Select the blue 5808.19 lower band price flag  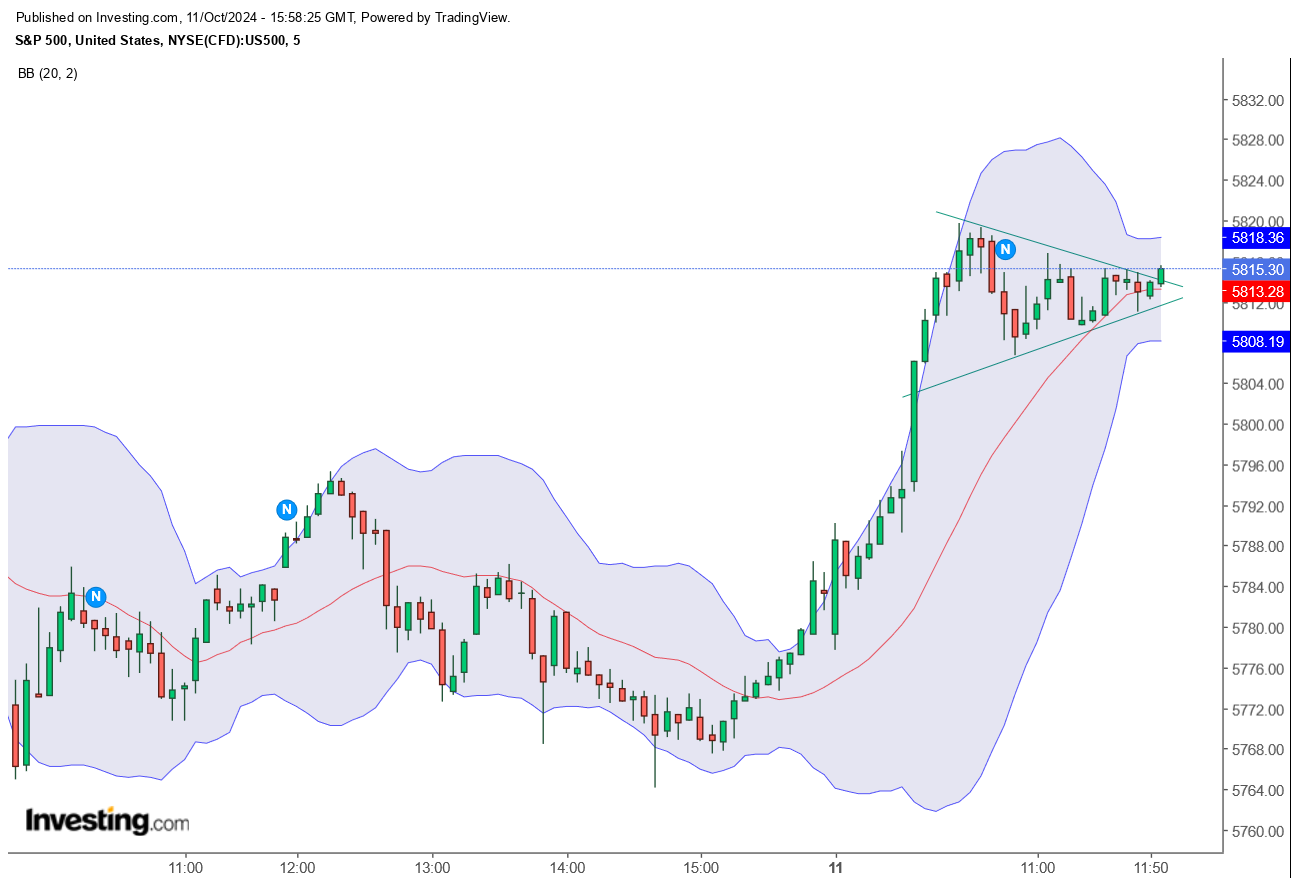tap(1256, 342)
